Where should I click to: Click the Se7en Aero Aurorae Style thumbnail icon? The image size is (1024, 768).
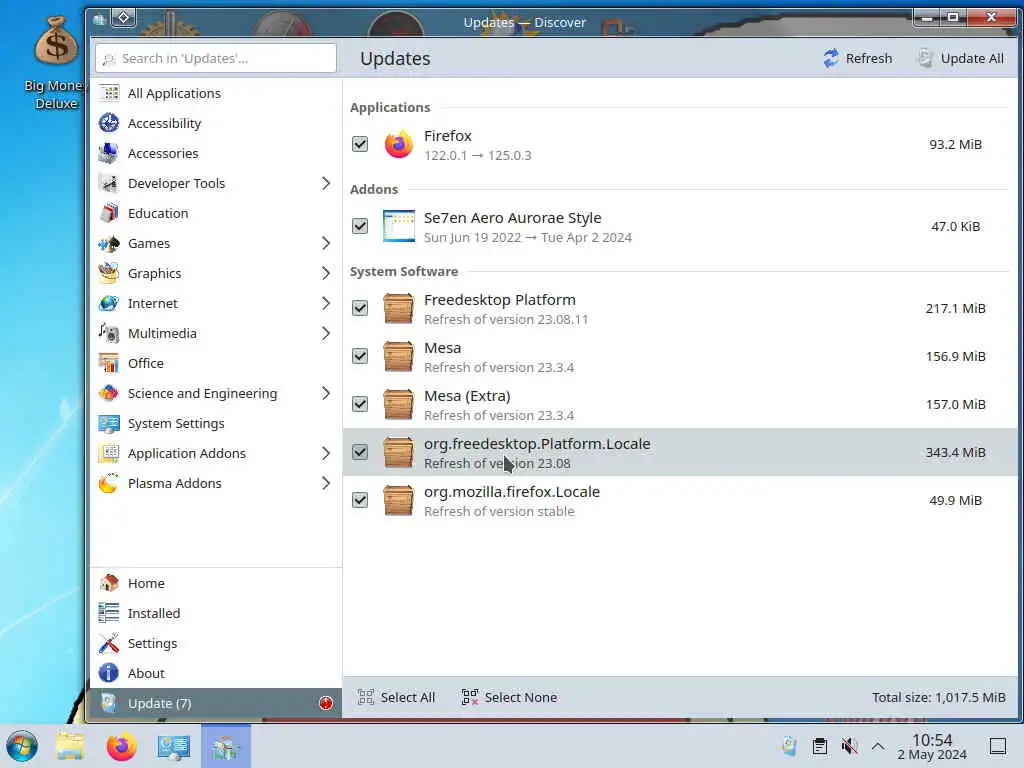click(x=398, y=226)
